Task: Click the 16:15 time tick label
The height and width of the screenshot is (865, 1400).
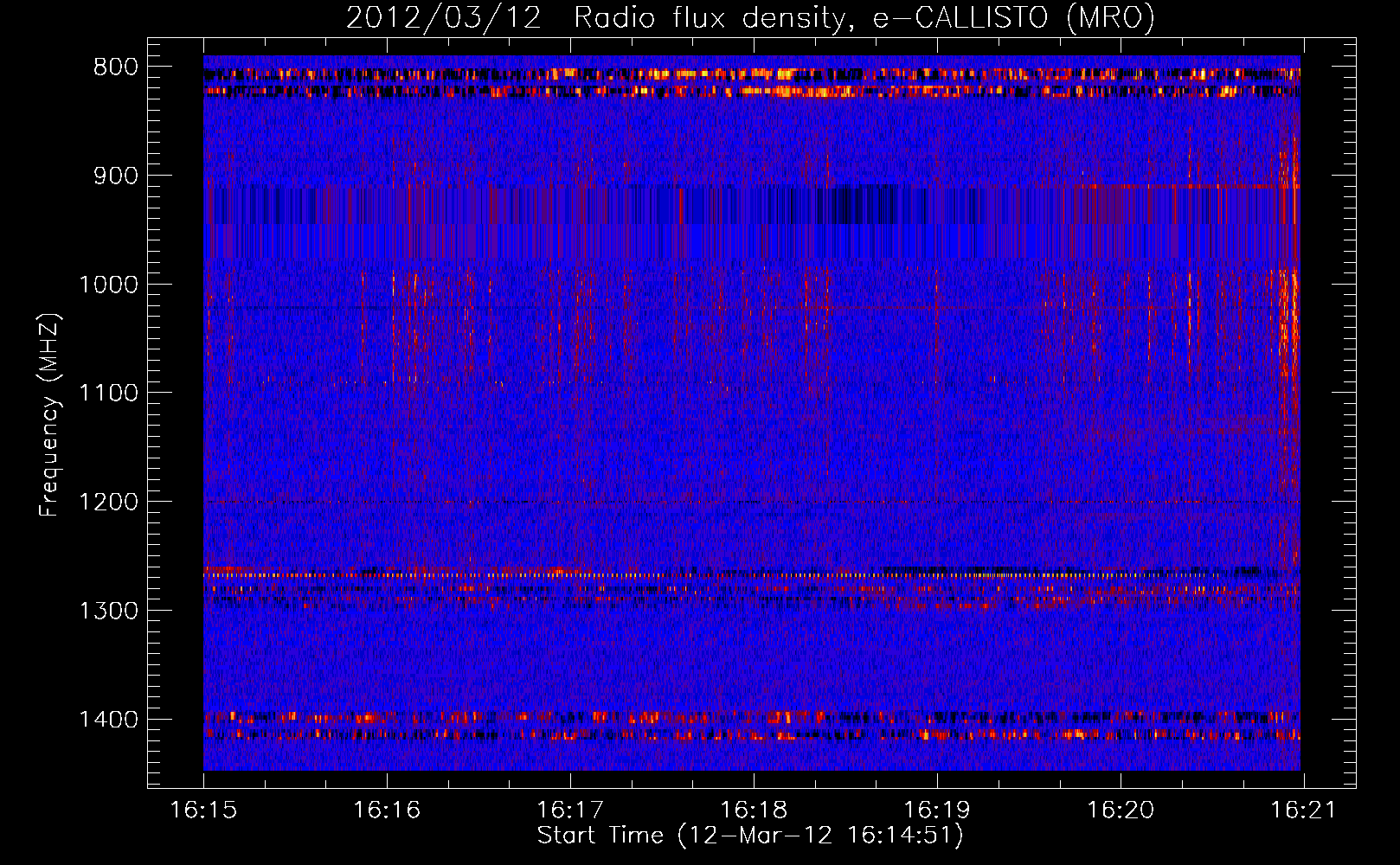Action: pos(203,811)
